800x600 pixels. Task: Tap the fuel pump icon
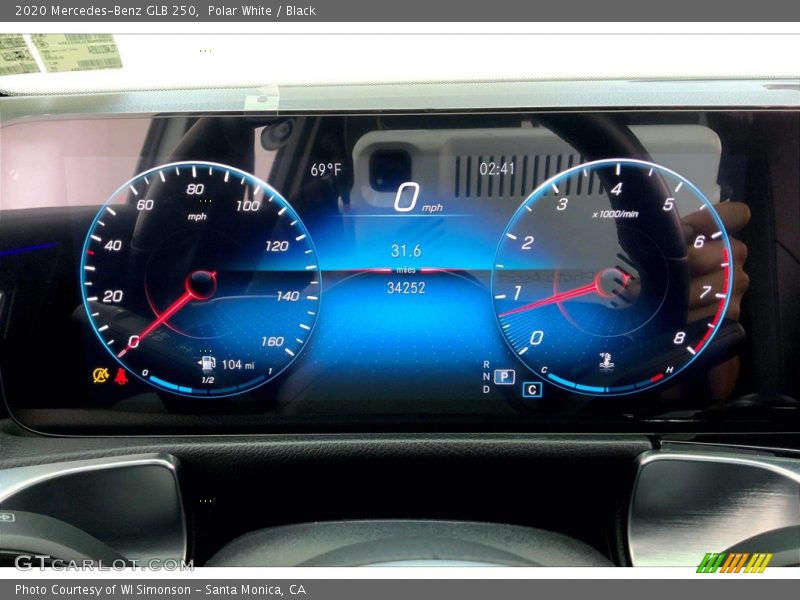(x=207, y=363)
